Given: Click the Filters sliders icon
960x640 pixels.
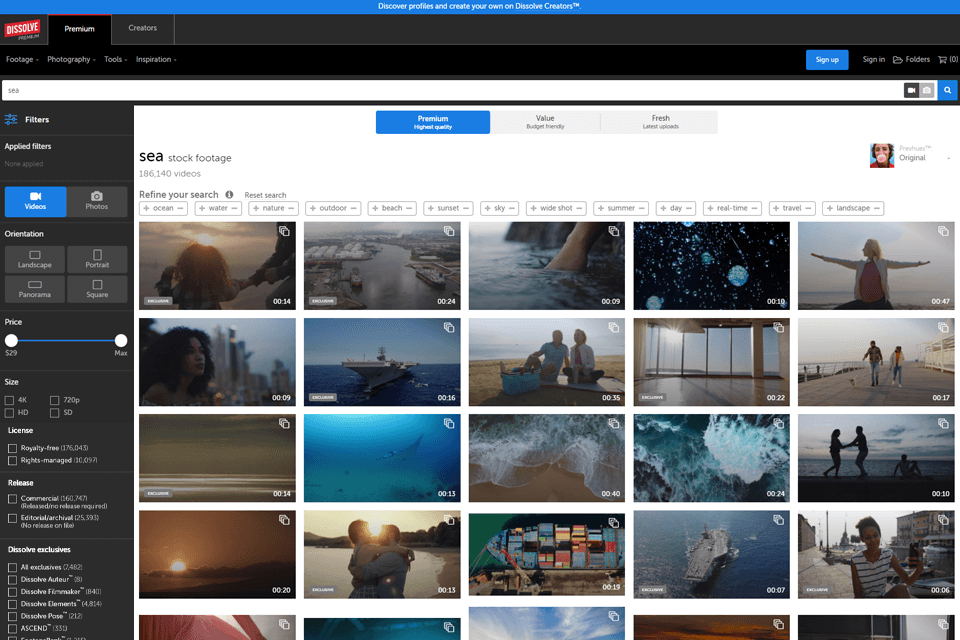Looking at the screenshot, I should 11,119.
